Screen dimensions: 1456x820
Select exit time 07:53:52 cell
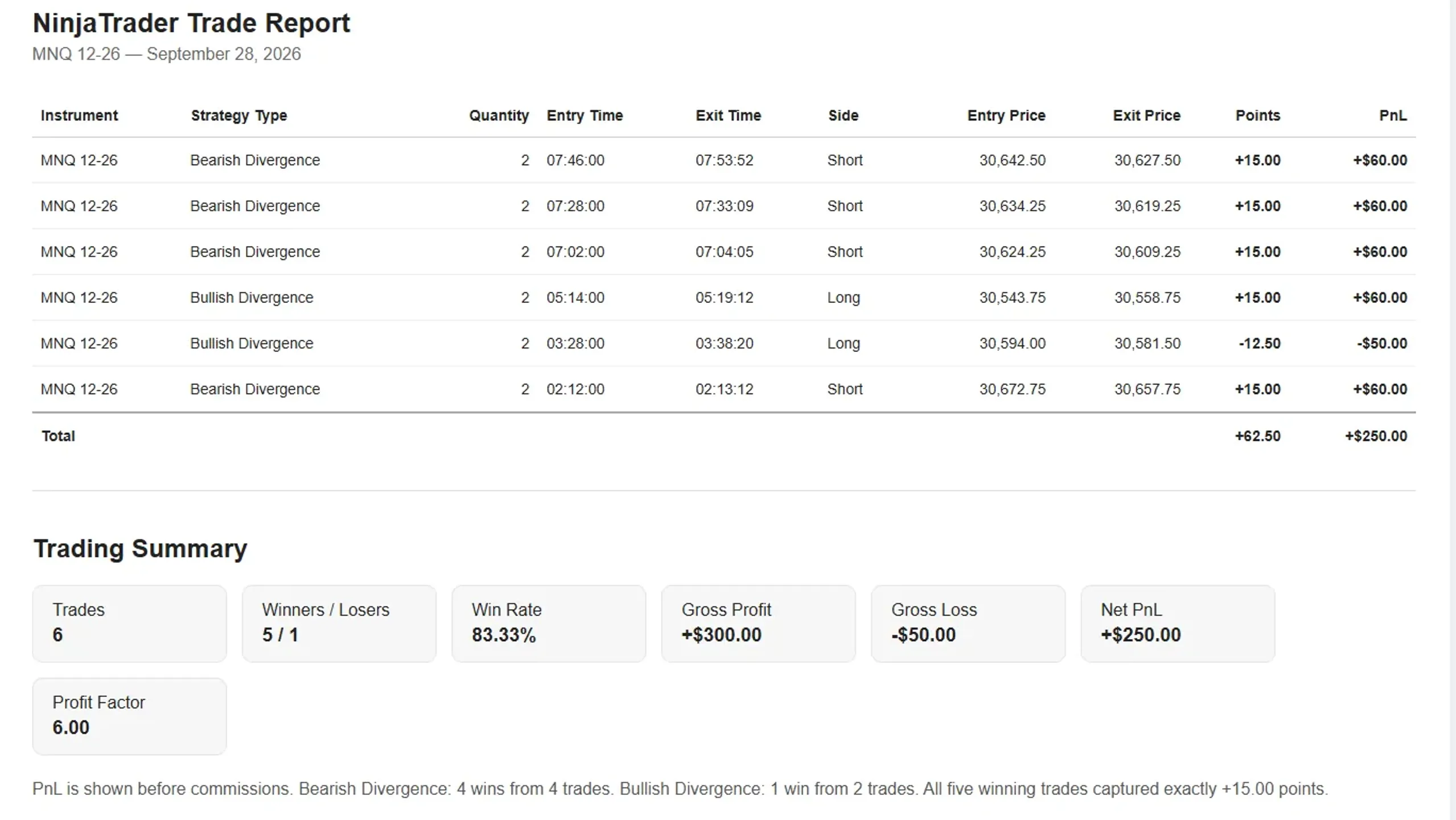(724, 161)
